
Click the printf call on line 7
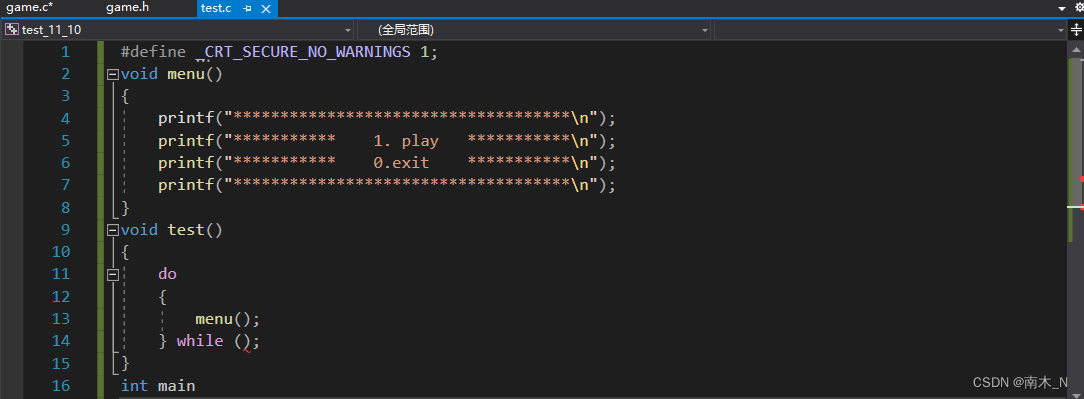coord(186,185)
